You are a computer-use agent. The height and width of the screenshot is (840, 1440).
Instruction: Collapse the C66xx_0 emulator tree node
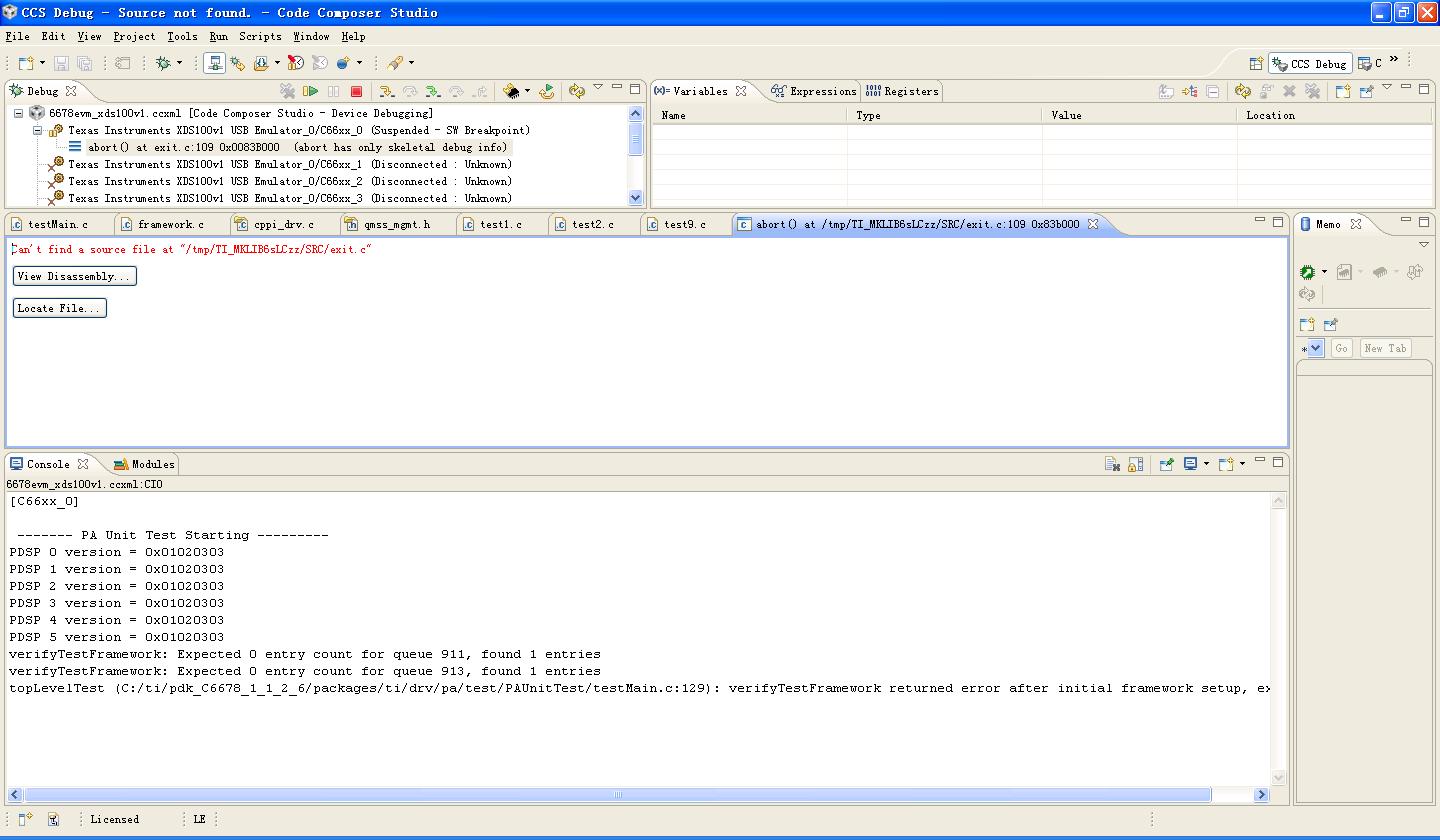point(37,130)
